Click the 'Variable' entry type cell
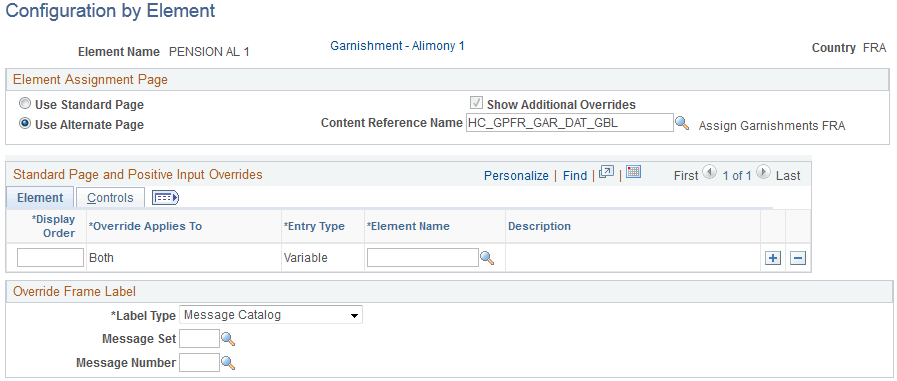This screenshot has width=897, height=381. point(305,258)
